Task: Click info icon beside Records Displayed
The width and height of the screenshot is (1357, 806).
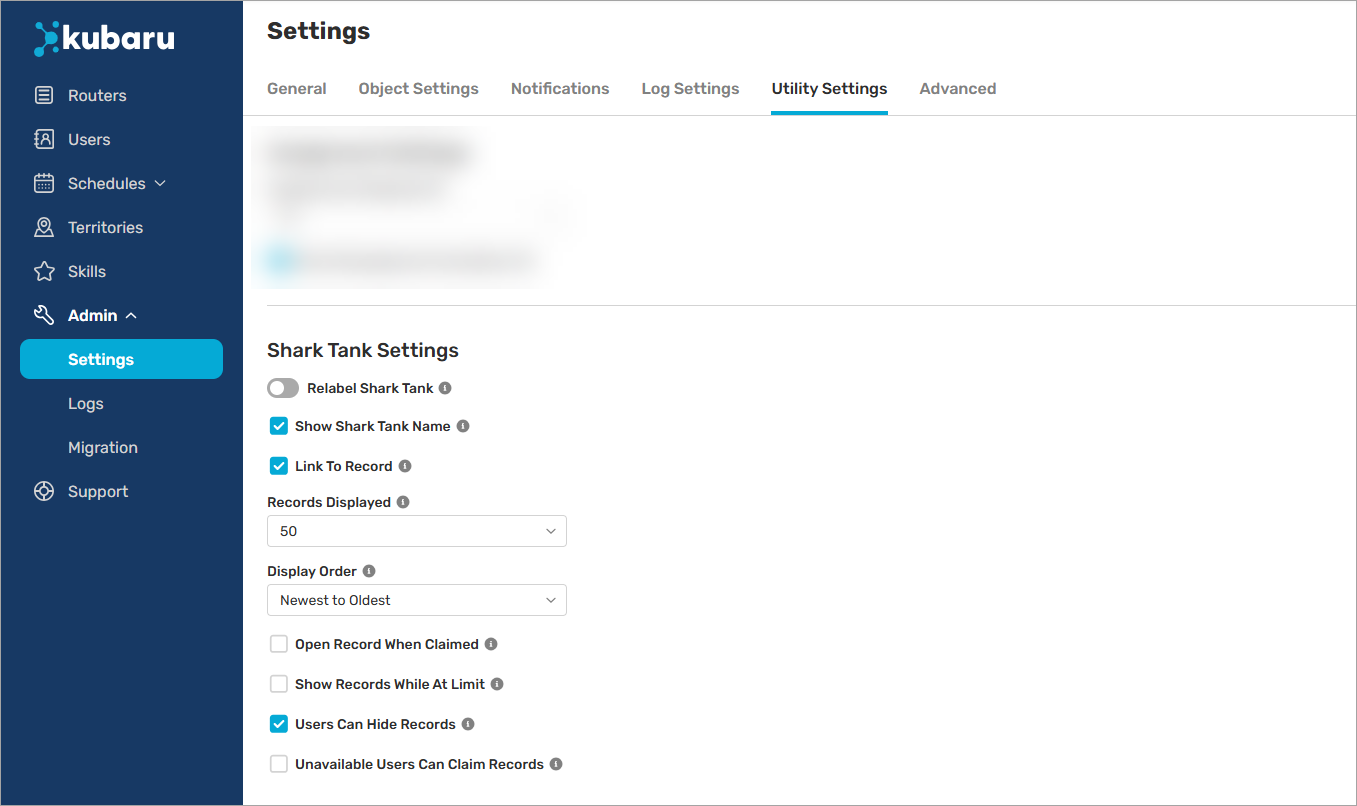Action: pyautogui.click(x=403, y=502)
